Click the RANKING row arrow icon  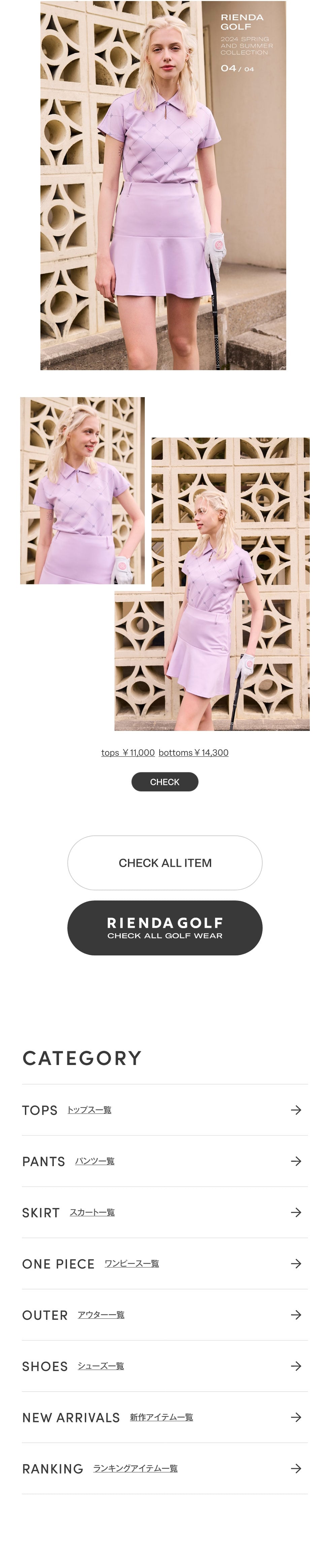tap(296, 1468)
